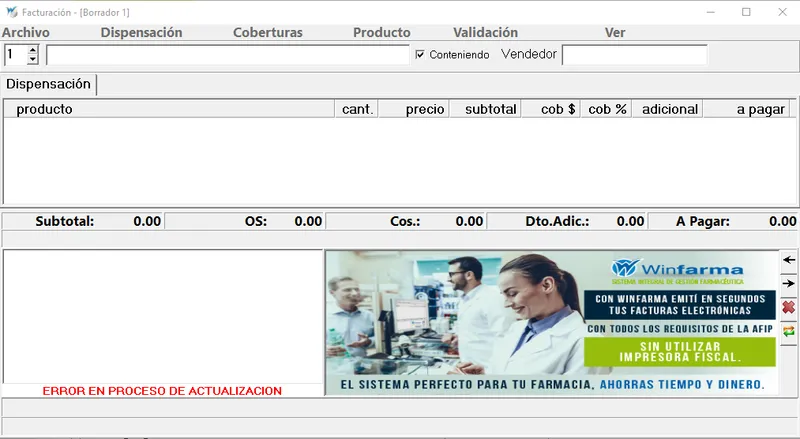800x439 pixels.
Task: Click the adicional column header
Action: coord(668,109)
